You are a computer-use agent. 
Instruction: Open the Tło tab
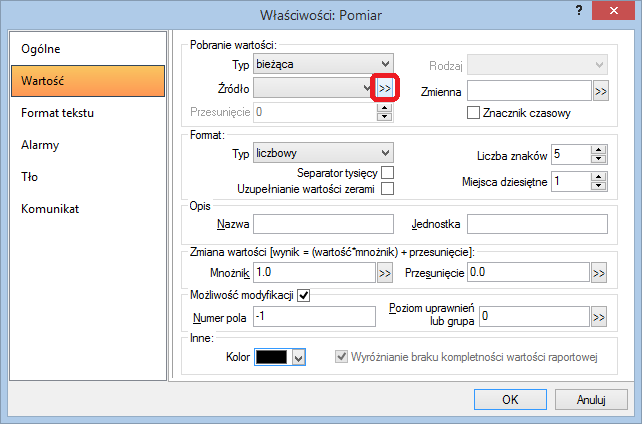pos(88,176)
